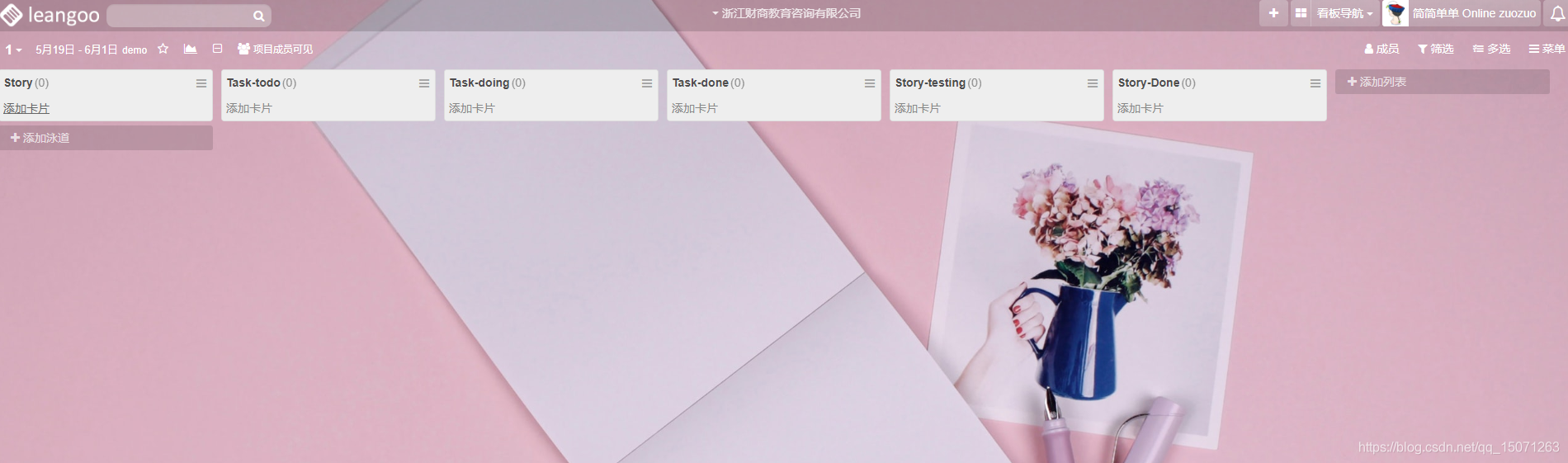
Task: Expand the 看板导航 dropdown
Action: coord(1344,13)
